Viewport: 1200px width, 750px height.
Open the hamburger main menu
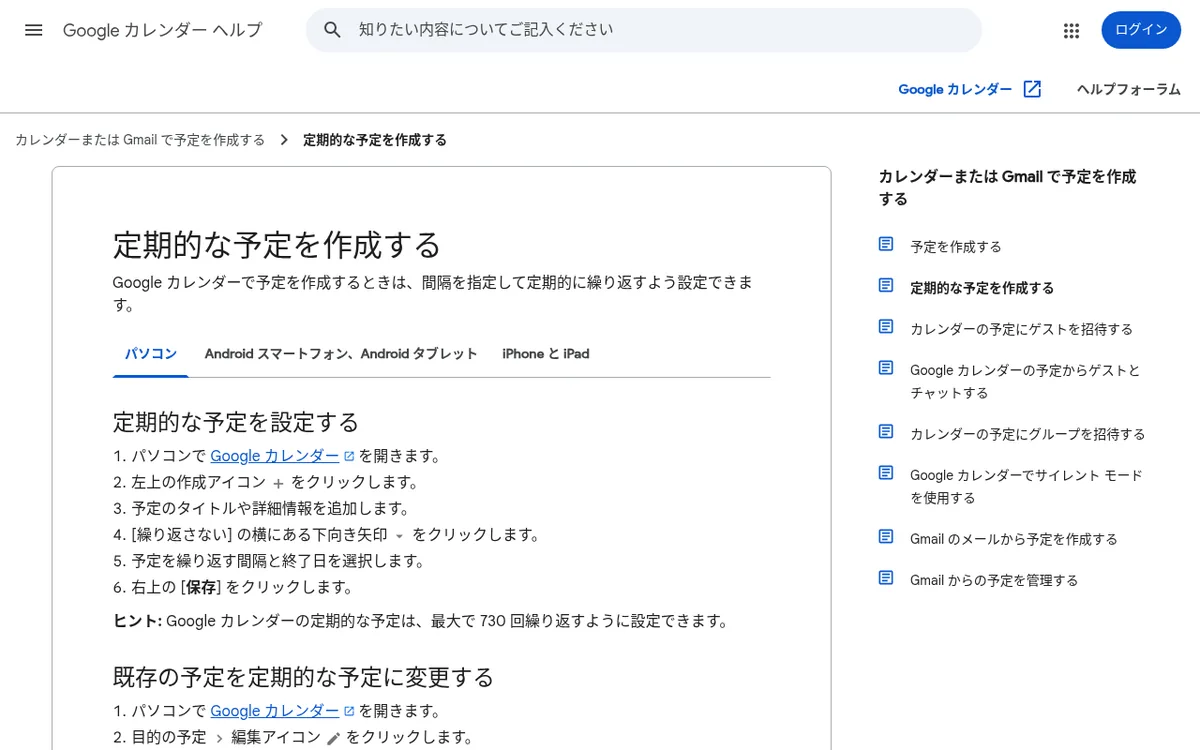point(34,30)
